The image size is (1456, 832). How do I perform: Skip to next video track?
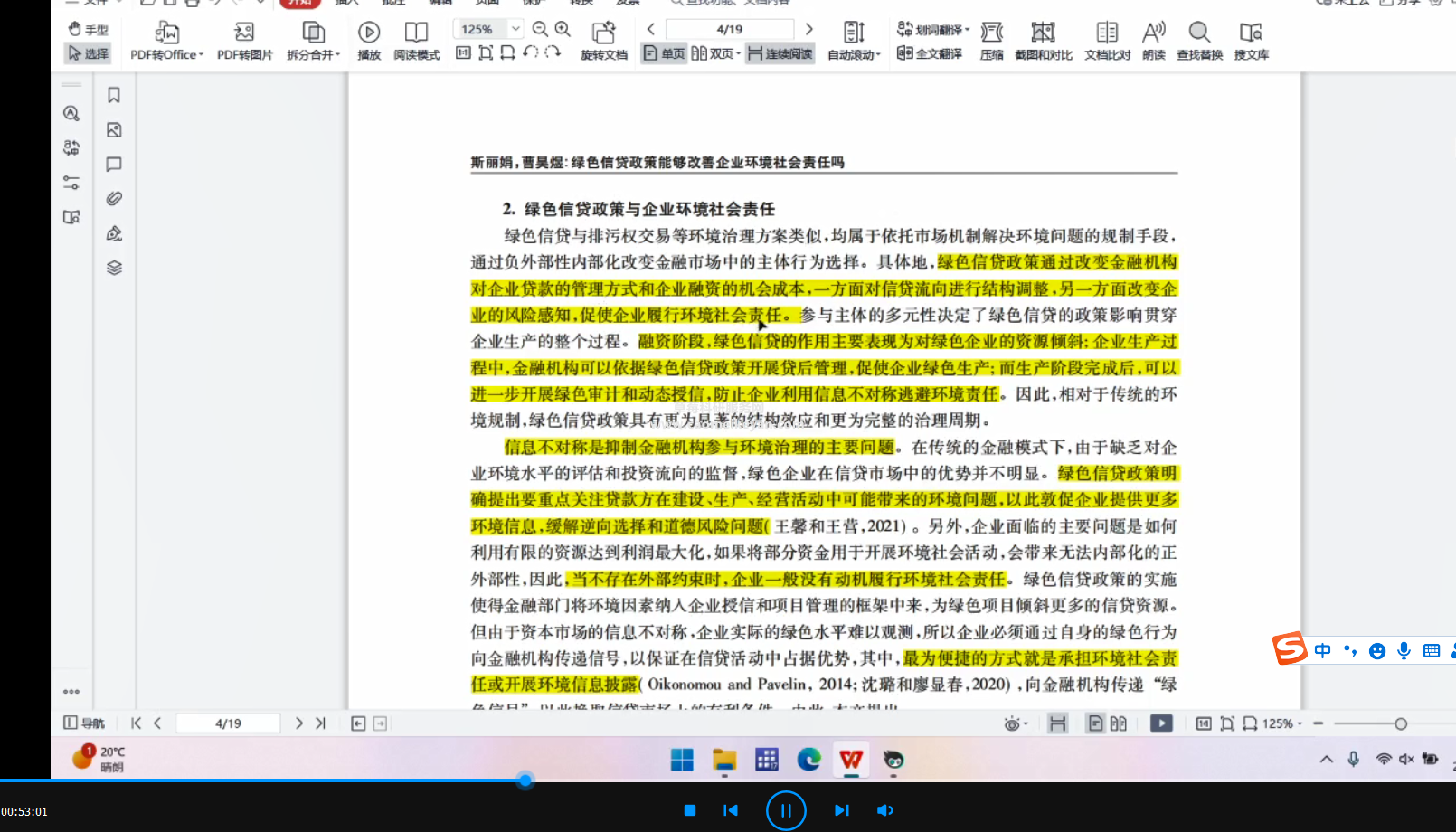pos(842,810)
